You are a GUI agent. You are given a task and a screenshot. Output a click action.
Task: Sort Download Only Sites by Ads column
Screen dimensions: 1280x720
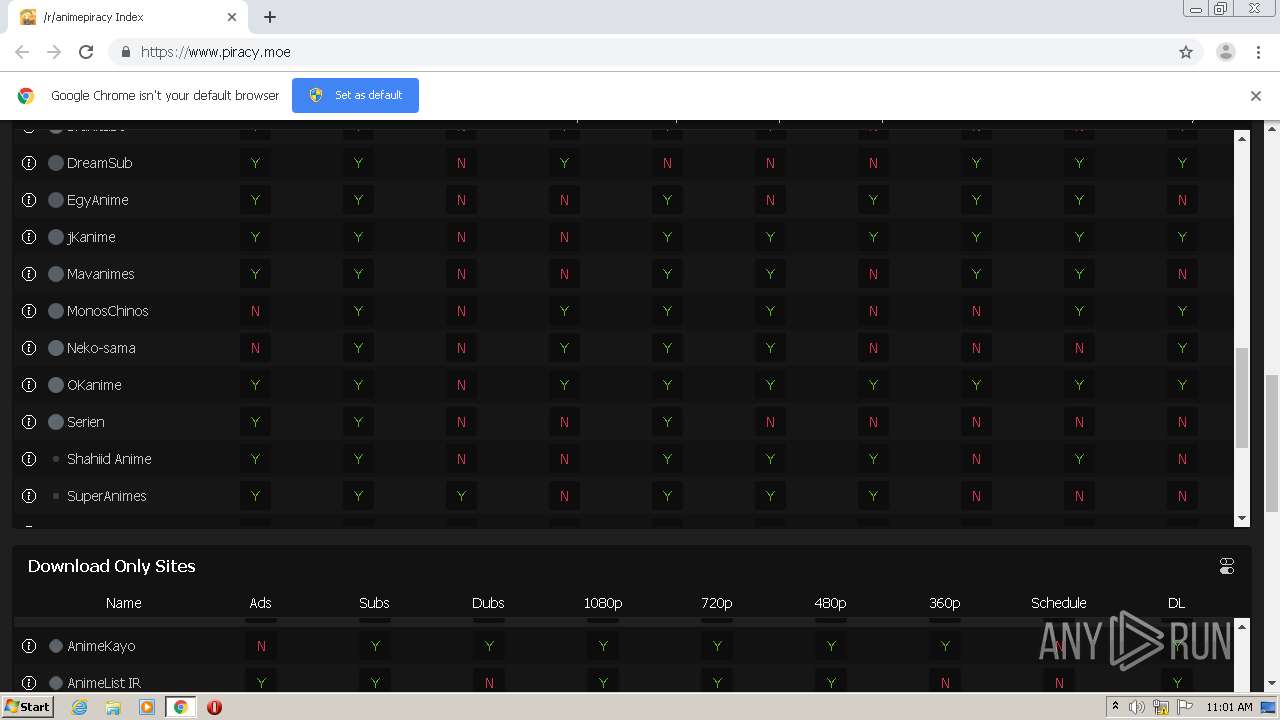(x=260, y=603)
